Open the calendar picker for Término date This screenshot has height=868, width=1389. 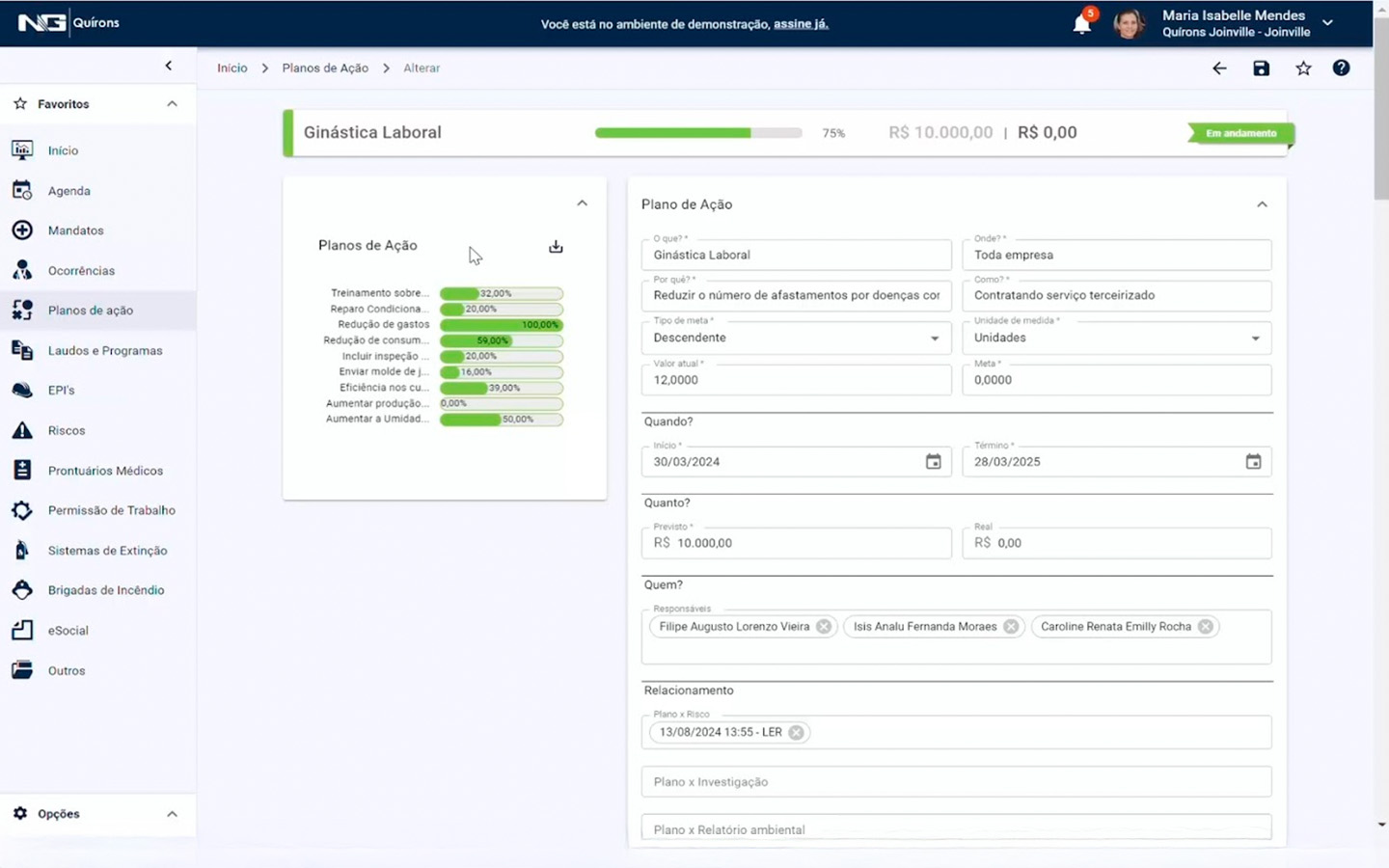pos(1253,462)
